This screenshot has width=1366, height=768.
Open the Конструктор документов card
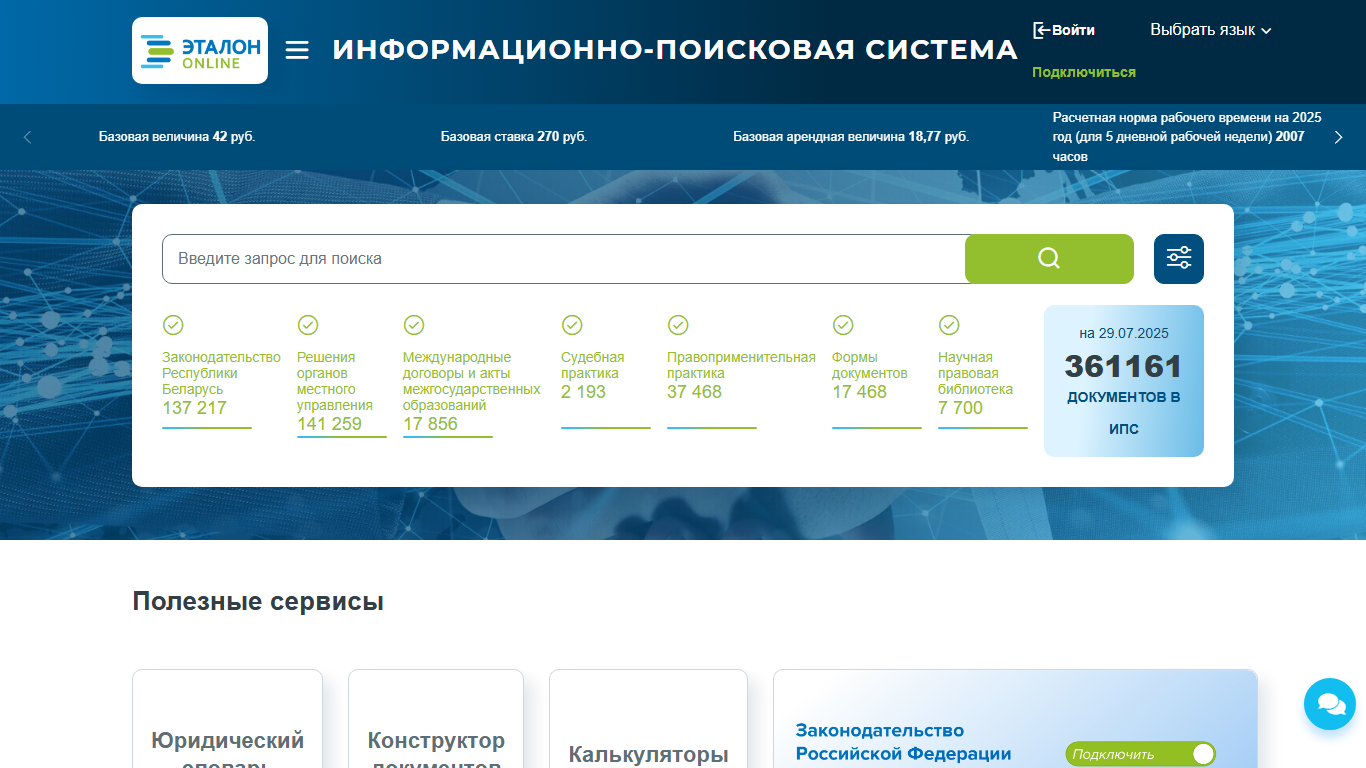(436, 719)
